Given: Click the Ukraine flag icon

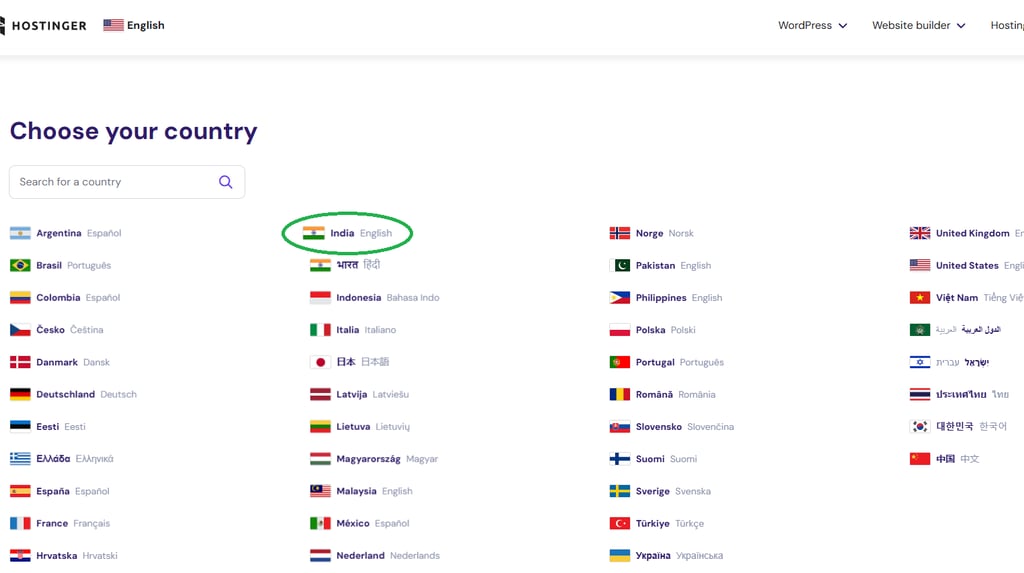Looking at the screenshot, I should click(x=620, y=555).
